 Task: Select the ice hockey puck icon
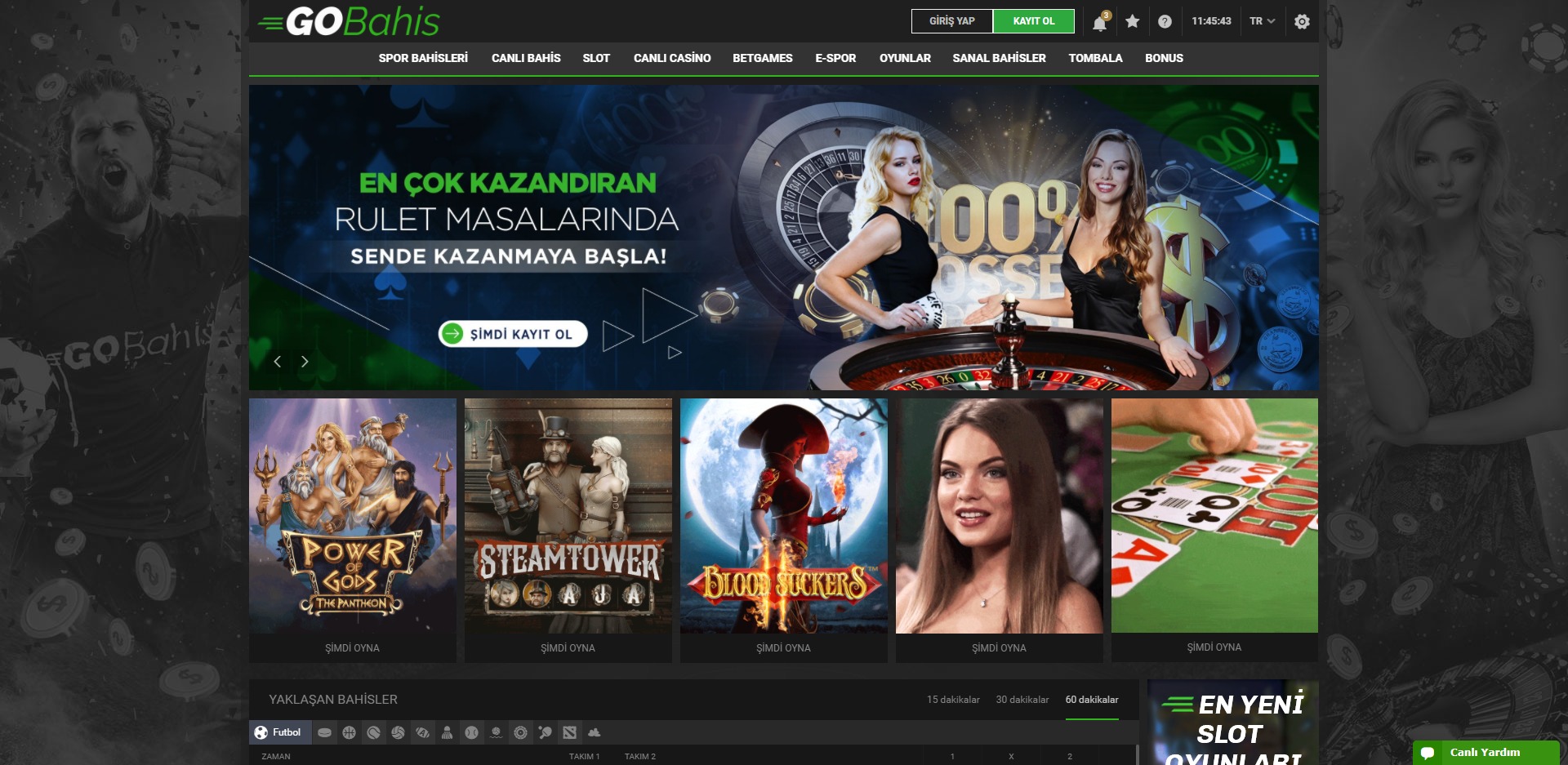[x=324, y=732]
